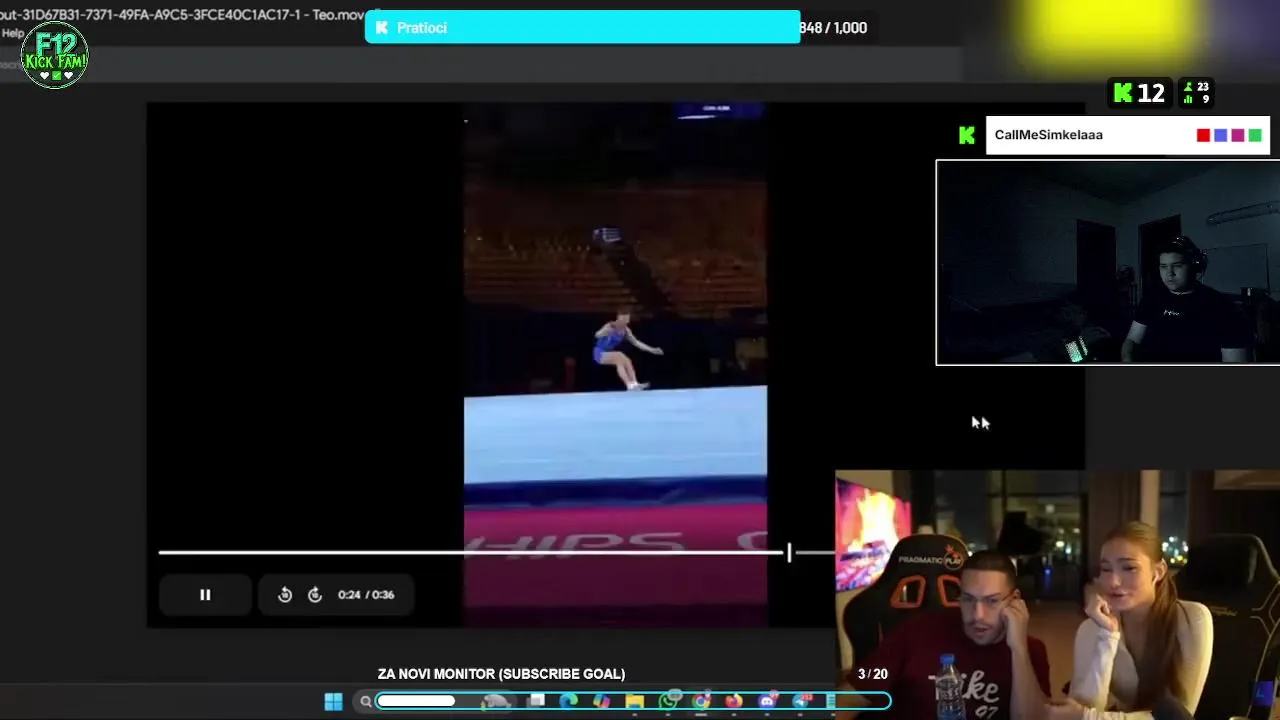Image resolution: width=1280 pixels, height=720 pixels.
Task: Click the F12 Kick Fam logo
Action: (x=55, y=55)
